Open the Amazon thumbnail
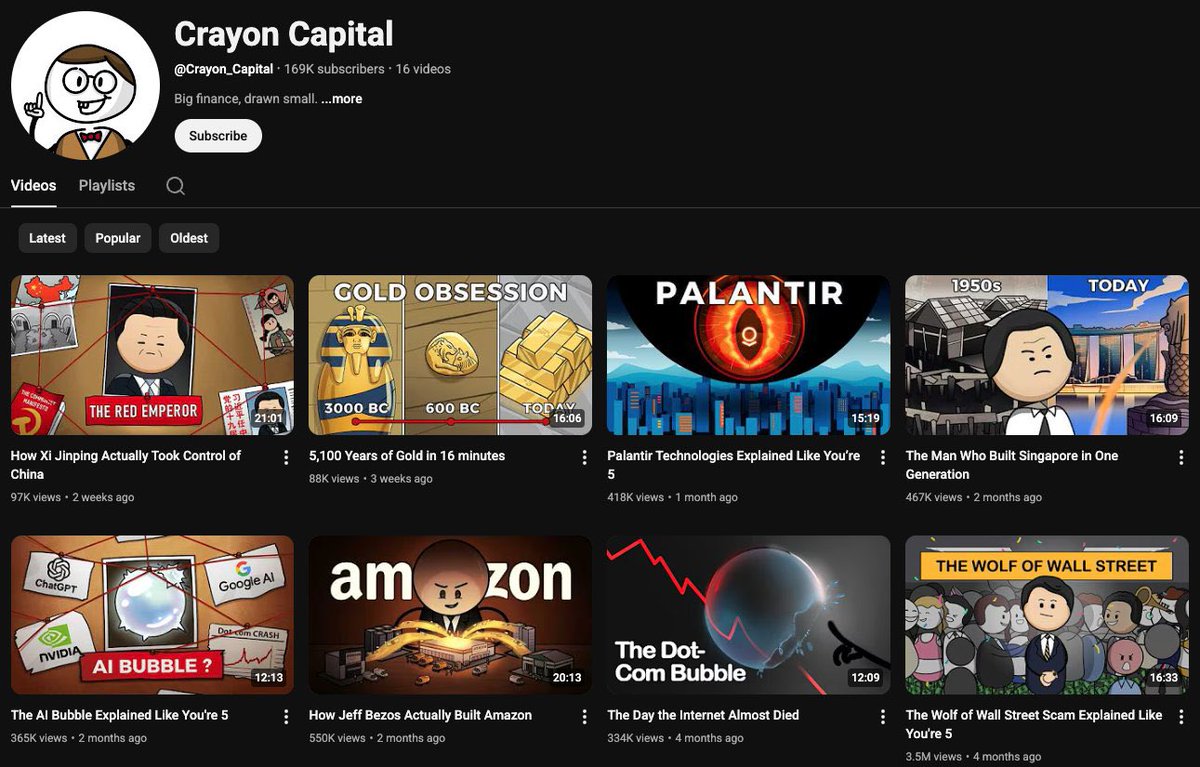The width and height of the screenshot is (1200, 767). point(450,615)
